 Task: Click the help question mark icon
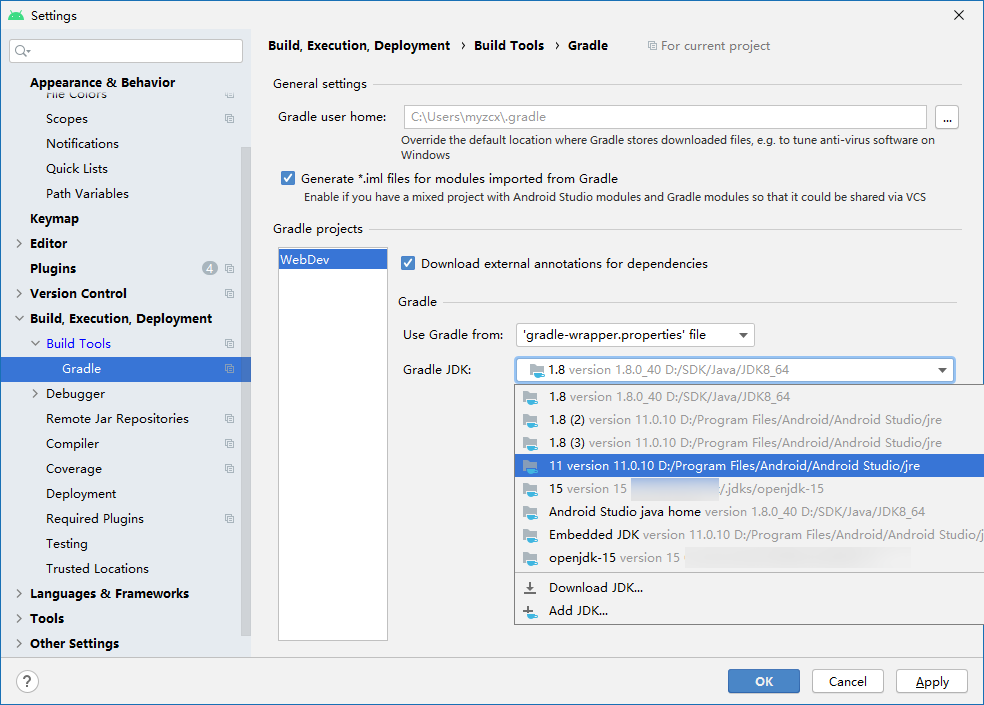(27, 681)
